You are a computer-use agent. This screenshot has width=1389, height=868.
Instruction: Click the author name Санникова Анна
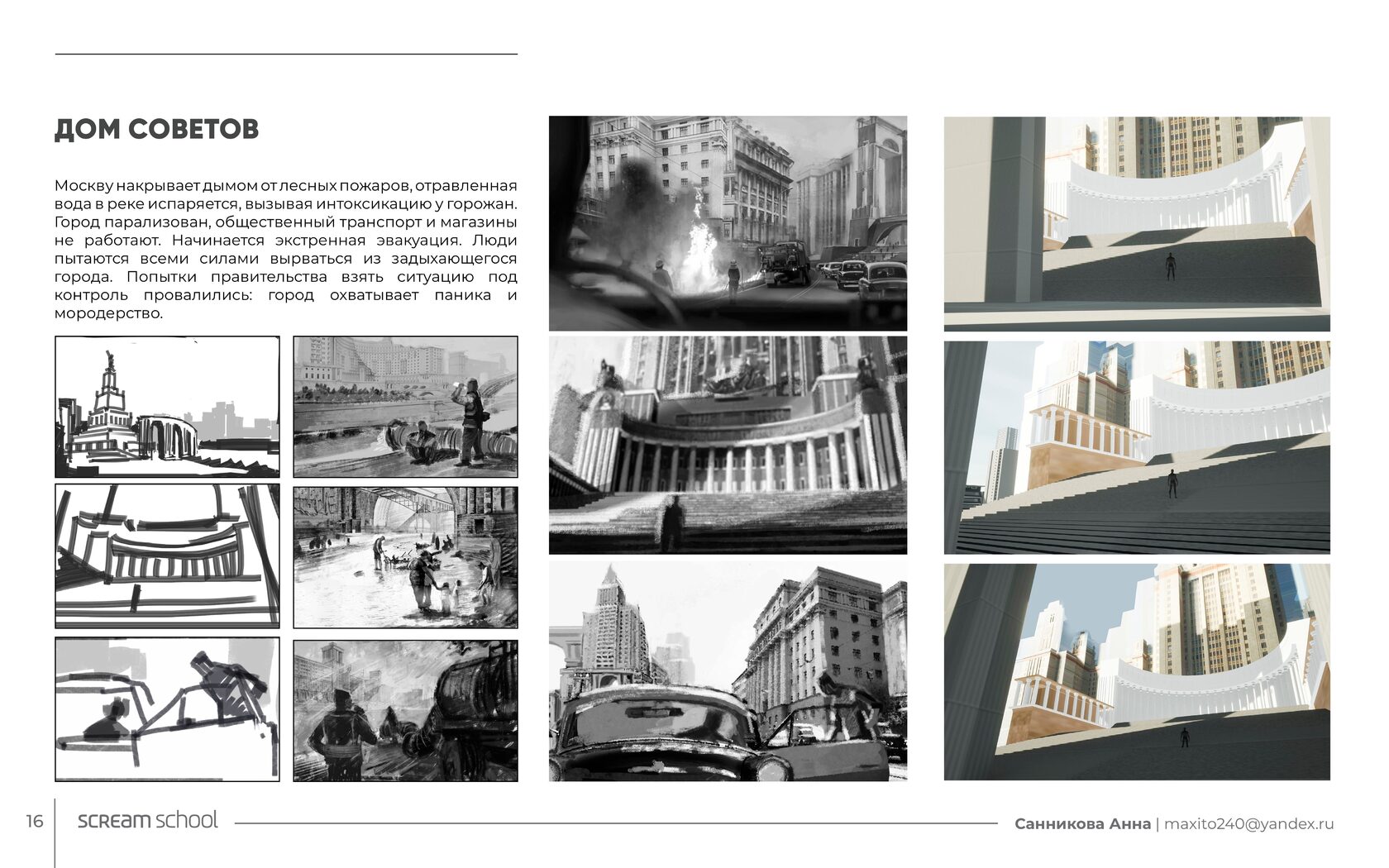pyautogui.click(x=1082, y=823)
